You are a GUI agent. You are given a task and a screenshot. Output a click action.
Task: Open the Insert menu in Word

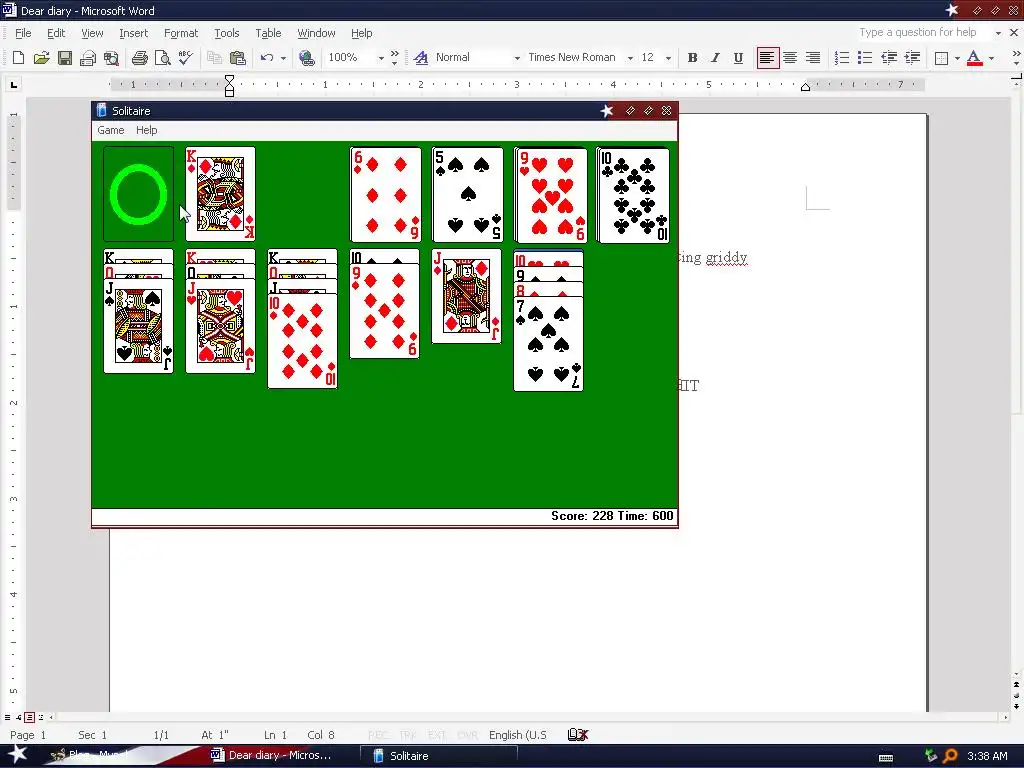coord(133,33)
